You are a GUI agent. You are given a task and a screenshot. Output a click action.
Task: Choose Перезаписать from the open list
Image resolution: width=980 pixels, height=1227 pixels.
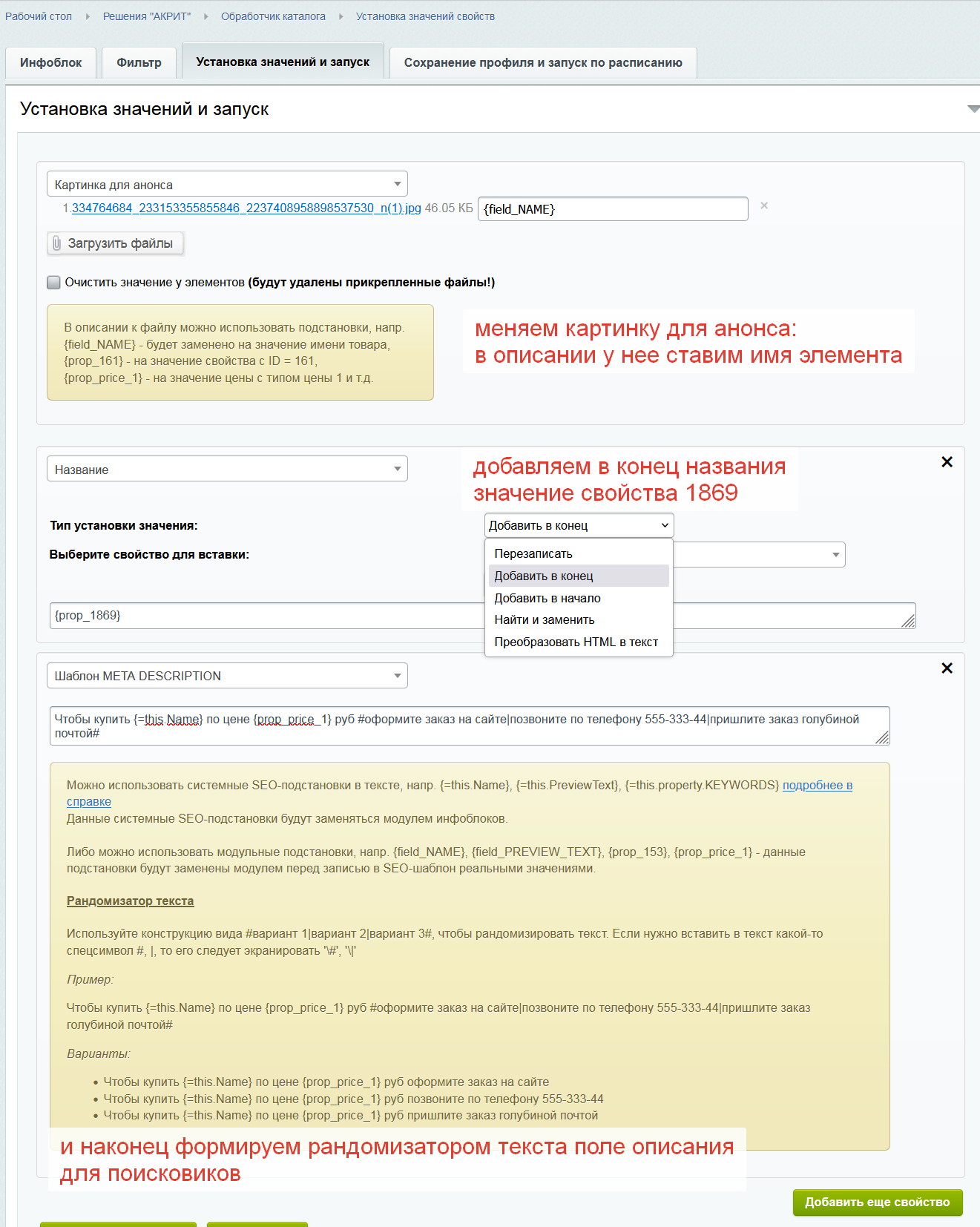point(533,554)
